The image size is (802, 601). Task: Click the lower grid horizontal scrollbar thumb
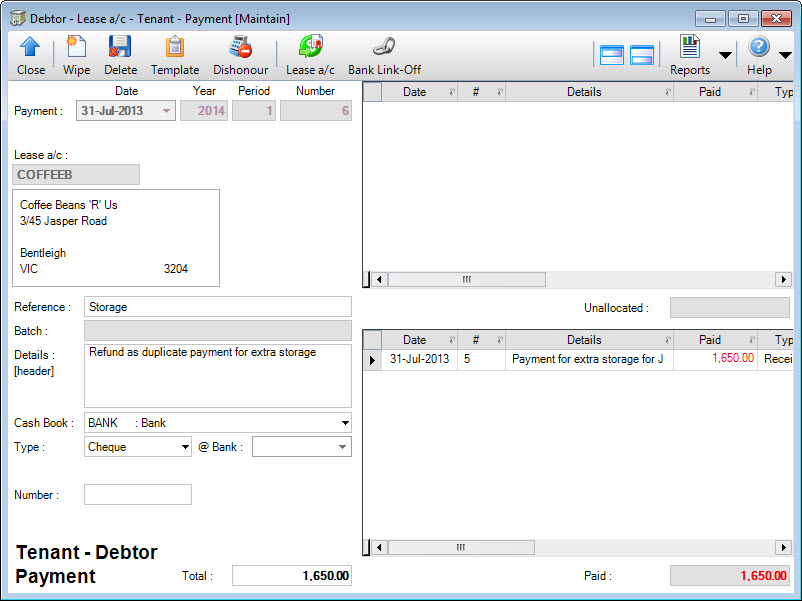click(x=461, y=547)
